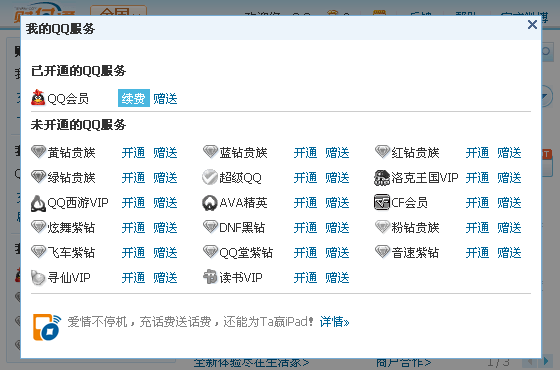Gift 绿钻贵族 via 赠送 link
The image size is (560, 370).
point(165,178)
